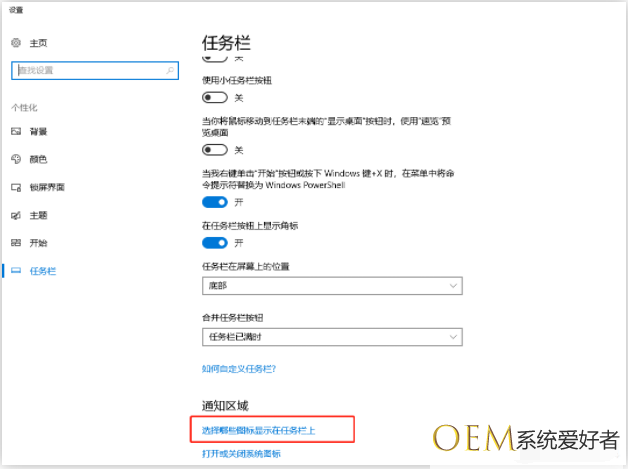The width and height of the screenshot is (628, 469).
Task: Click the 颜色 palette icon
Action: pos(16,159)
